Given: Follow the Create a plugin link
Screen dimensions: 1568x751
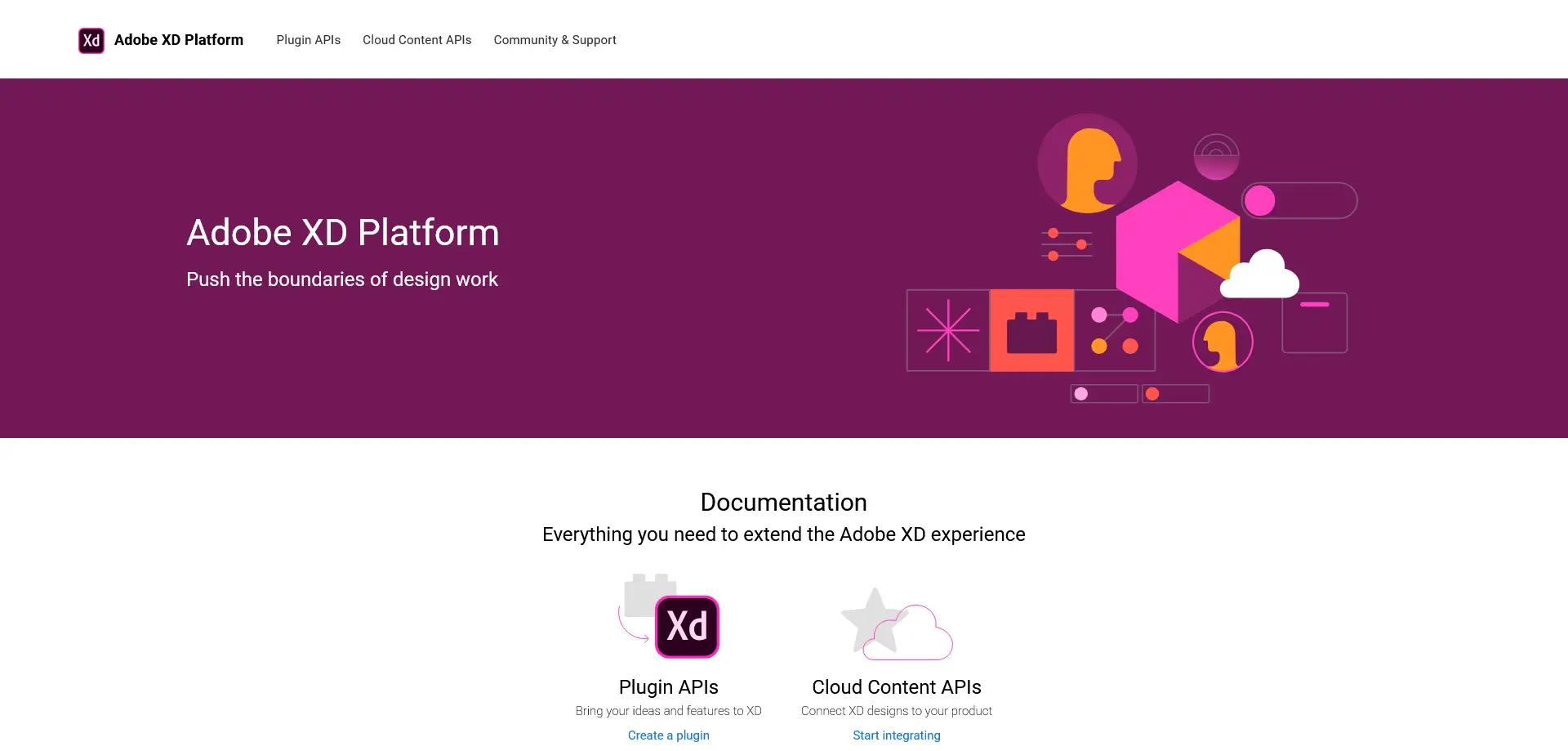Looking at the screenshot, I should tap(668, 735).
